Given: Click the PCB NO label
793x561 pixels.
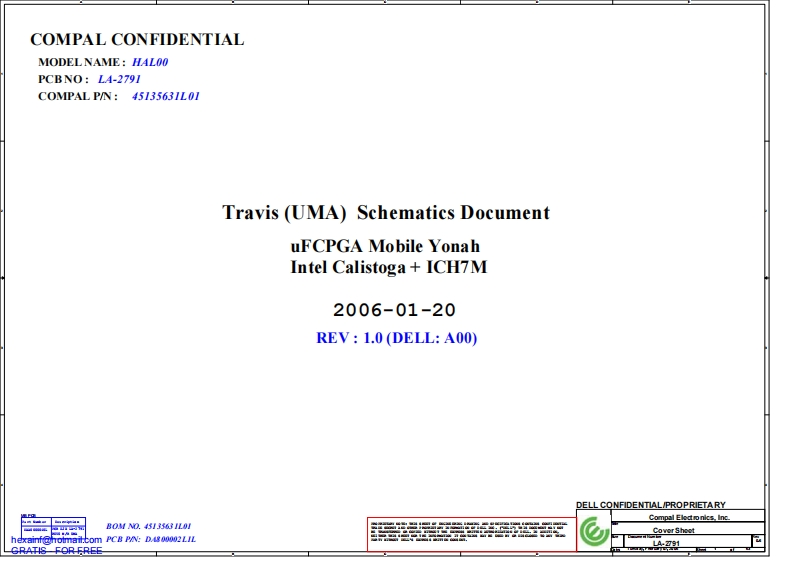Looking at the screenshot, I should pos(63,79).
